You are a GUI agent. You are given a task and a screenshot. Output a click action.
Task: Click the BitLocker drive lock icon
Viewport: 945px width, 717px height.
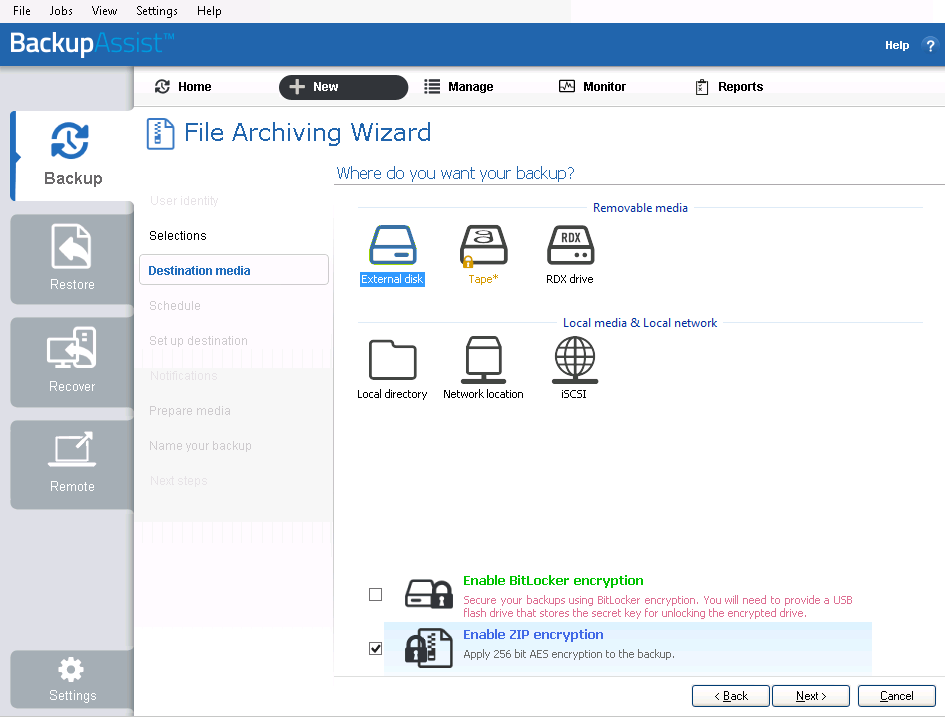pyautogui.click(x=429, y=594)
